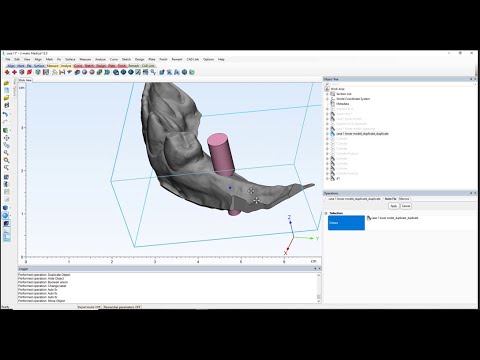The width and height of the screenshot is (480, 360).
Task: Select the Rotate view tool
Action: [x=6, y=145]
